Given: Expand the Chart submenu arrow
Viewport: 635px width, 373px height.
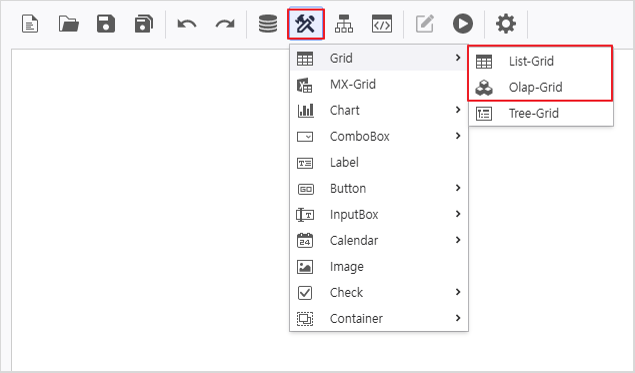Looking at the screenshot, I should click(458, 110).
